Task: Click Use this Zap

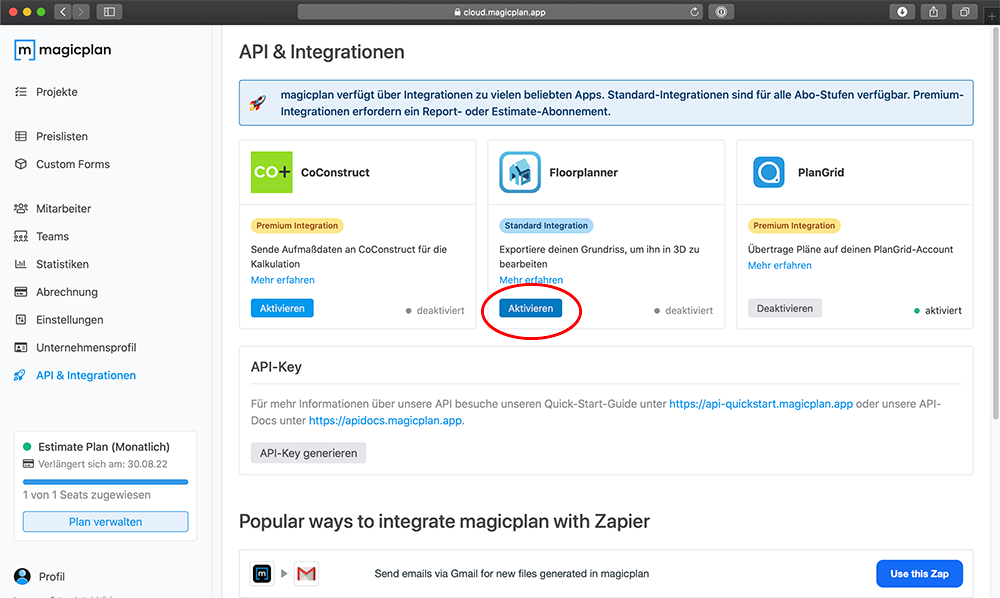Action: tap(919, 573)
